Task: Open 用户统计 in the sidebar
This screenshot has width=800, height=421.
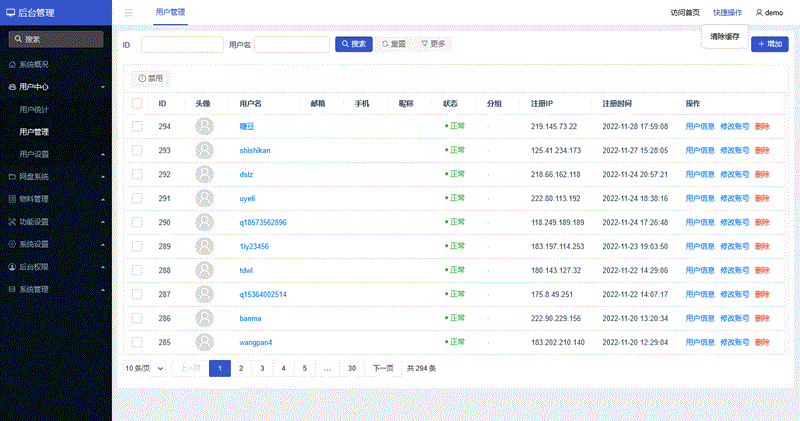Action: click(34, 109)
